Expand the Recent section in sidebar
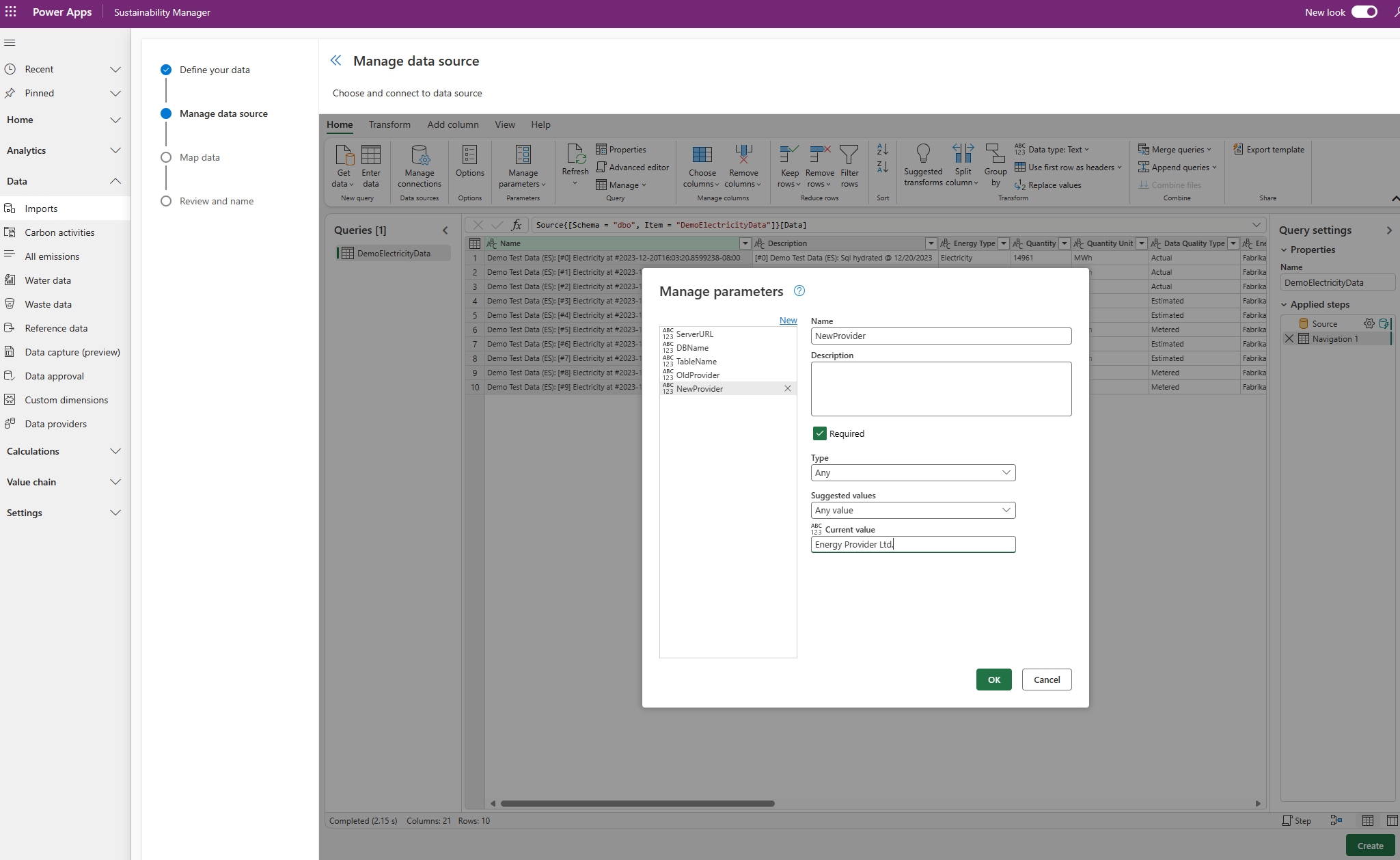Screen dimensions: 1400x860 tap(115, 69)
